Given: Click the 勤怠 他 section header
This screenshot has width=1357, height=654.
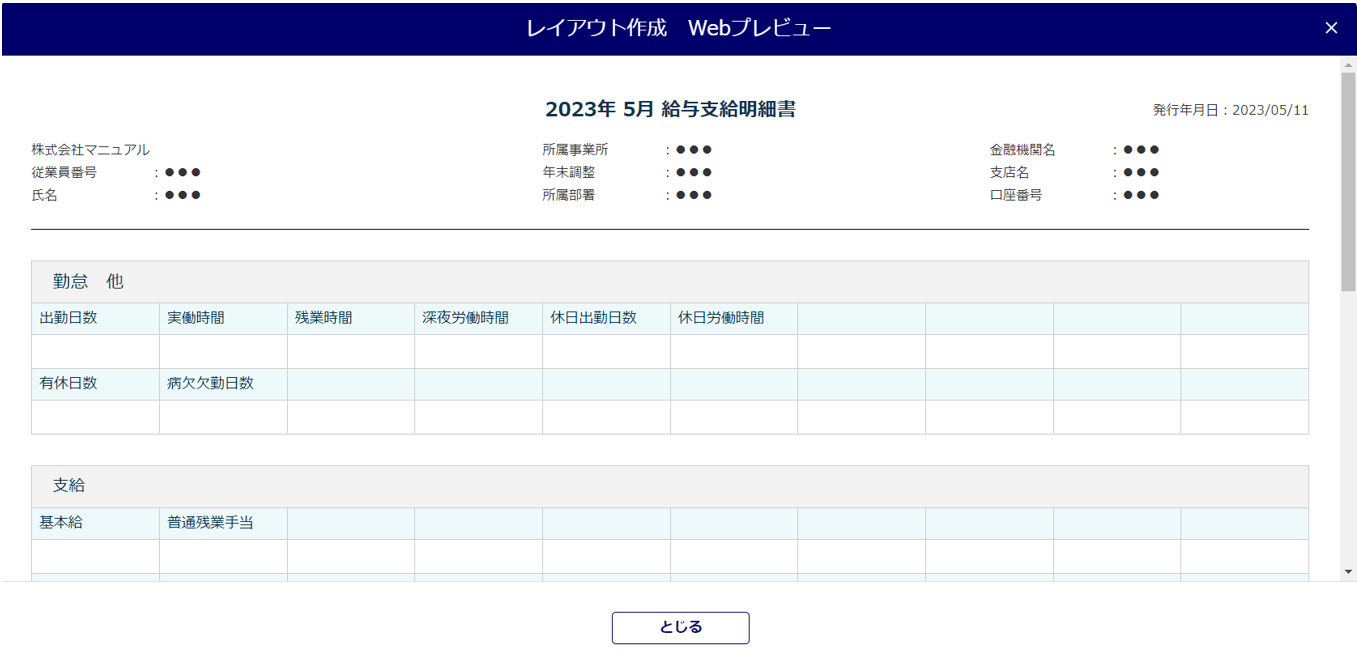Looking at the screenshot, I should click(x=670, y=282).
